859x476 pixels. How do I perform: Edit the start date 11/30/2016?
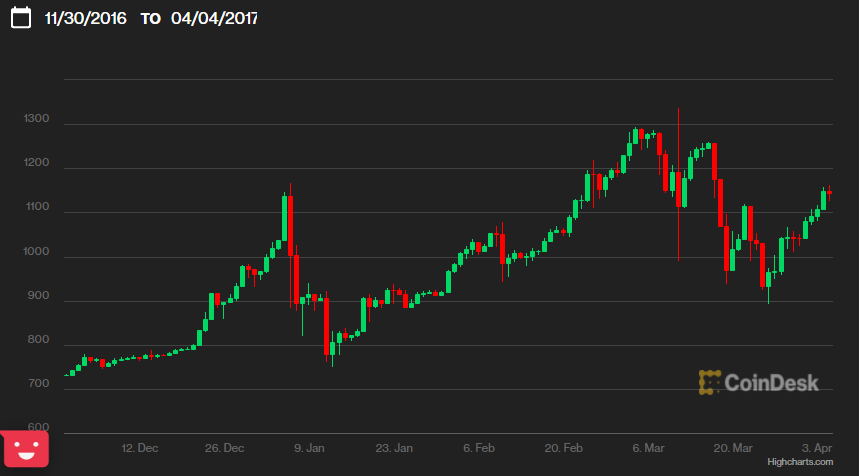pos(85,19)
